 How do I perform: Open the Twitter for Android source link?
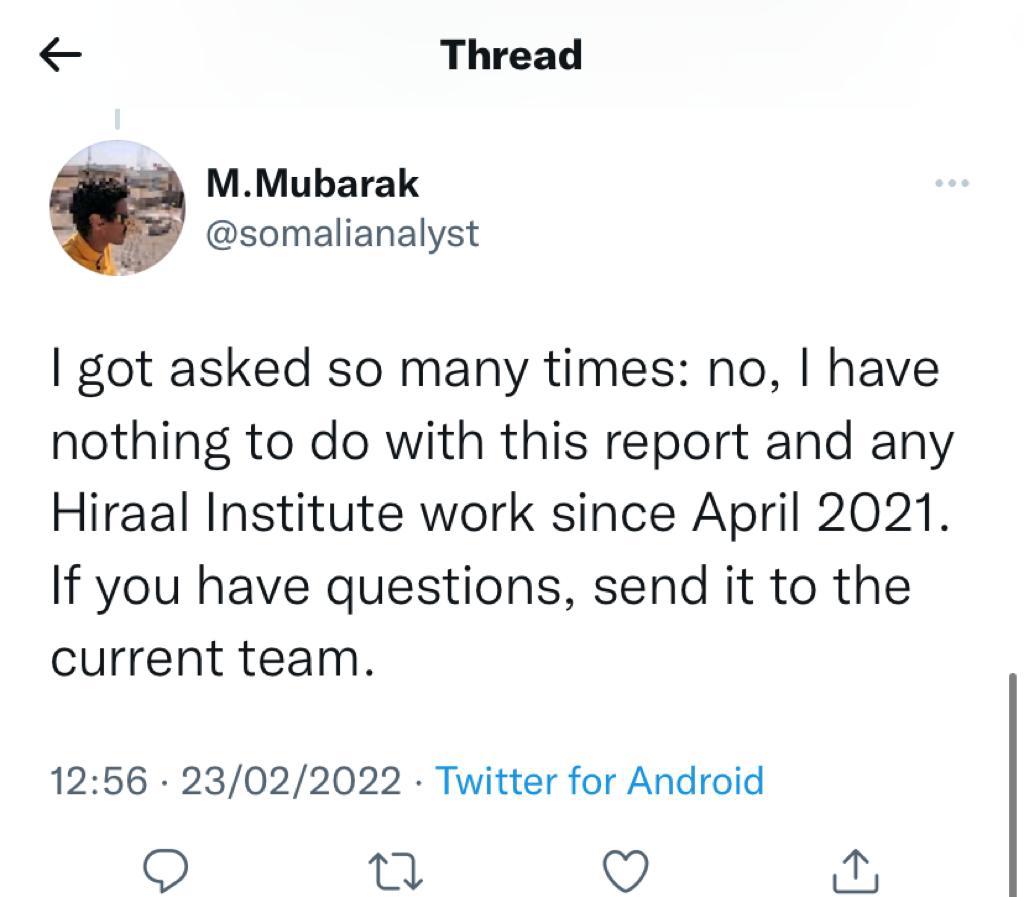[599, 780]
